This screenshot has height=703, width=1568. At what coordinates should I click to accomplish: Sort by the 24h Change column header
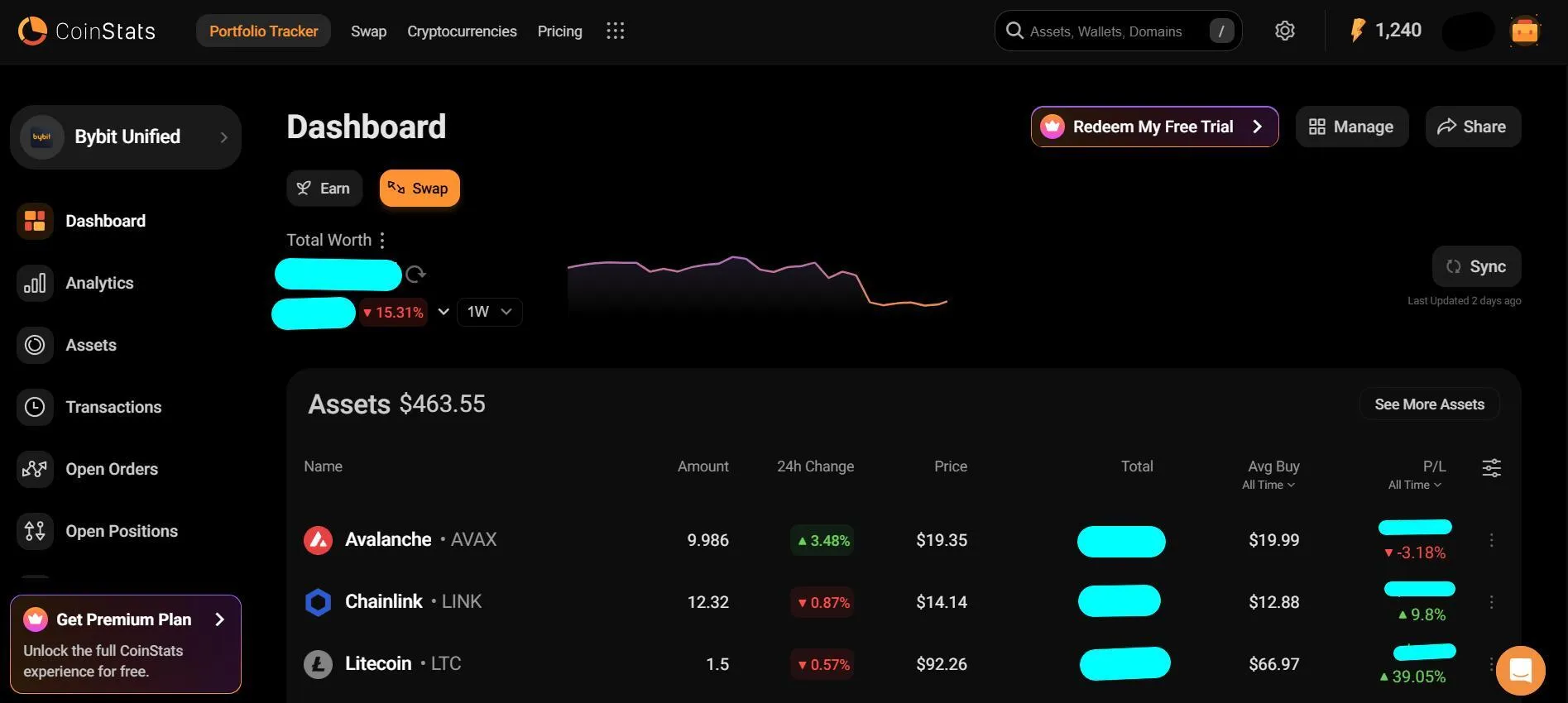[x=815, y=466]
